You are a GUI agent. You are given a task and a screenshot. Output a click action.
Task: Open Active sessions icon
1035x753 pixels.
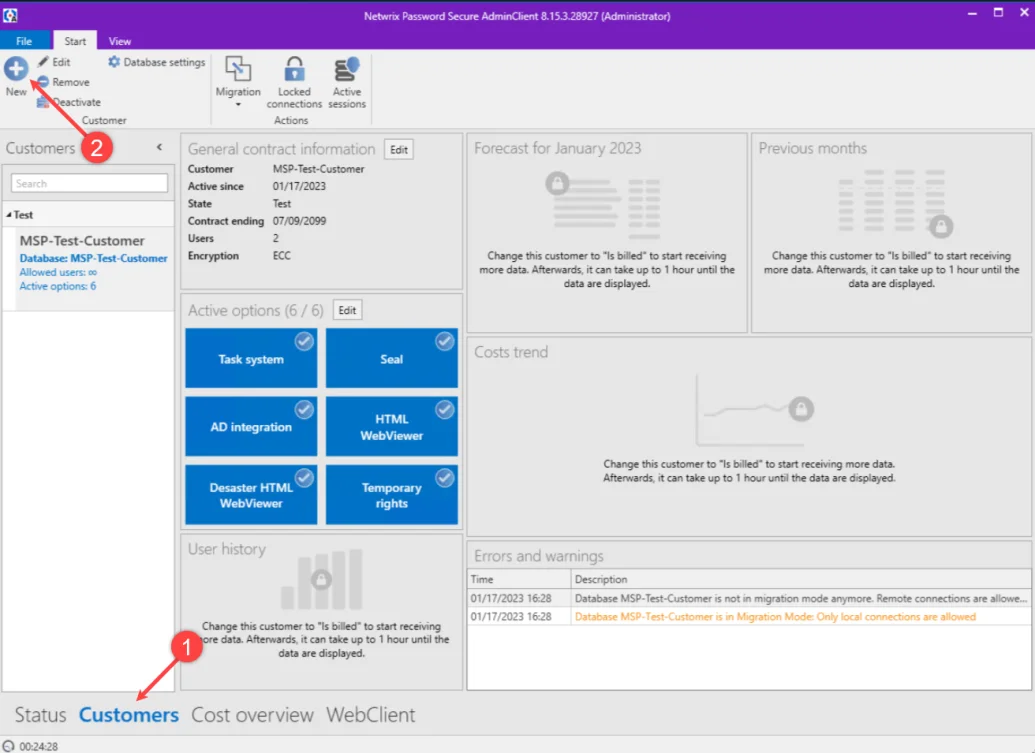(x=347, y=69)
